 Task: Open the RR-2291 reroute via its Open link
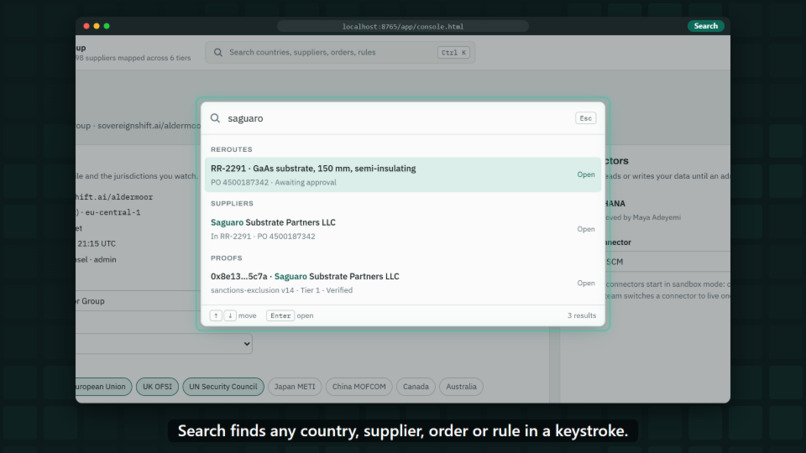(585, 175)
